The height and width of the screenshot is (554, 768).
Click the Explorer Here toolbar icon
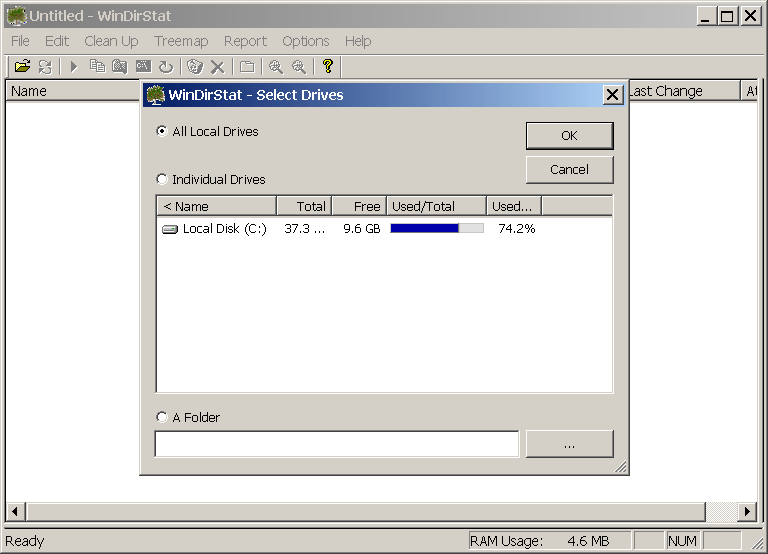point(120,66)
